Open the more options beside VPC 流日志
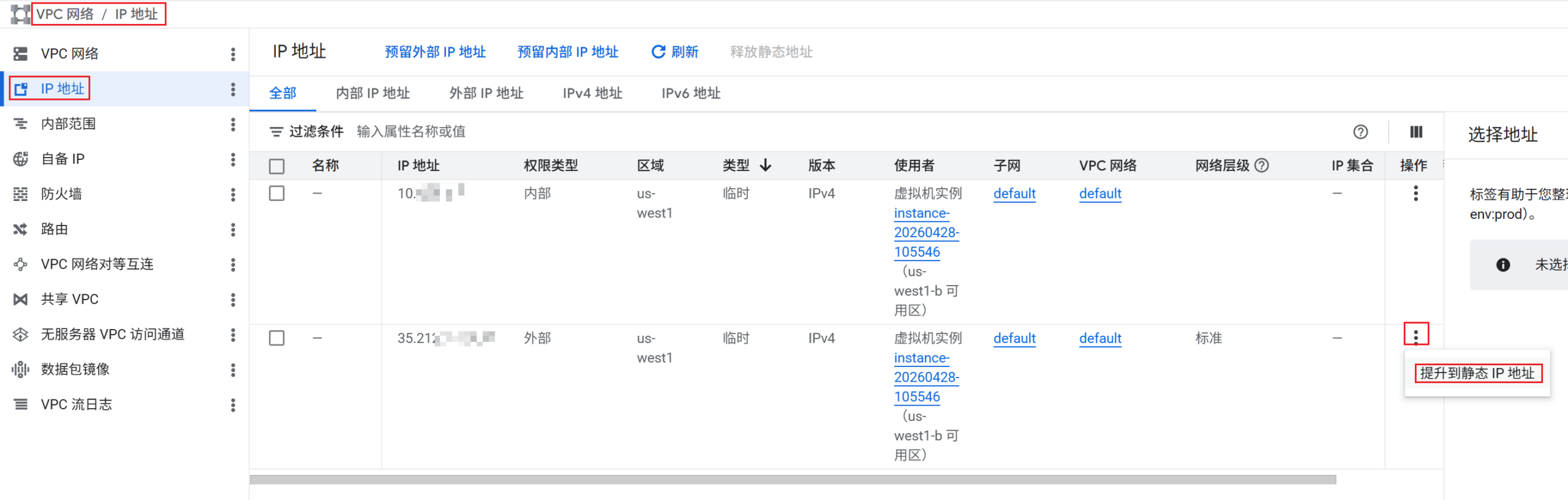Image resolution: width=1568 pixels, height=500 pixels. point(233,405)
